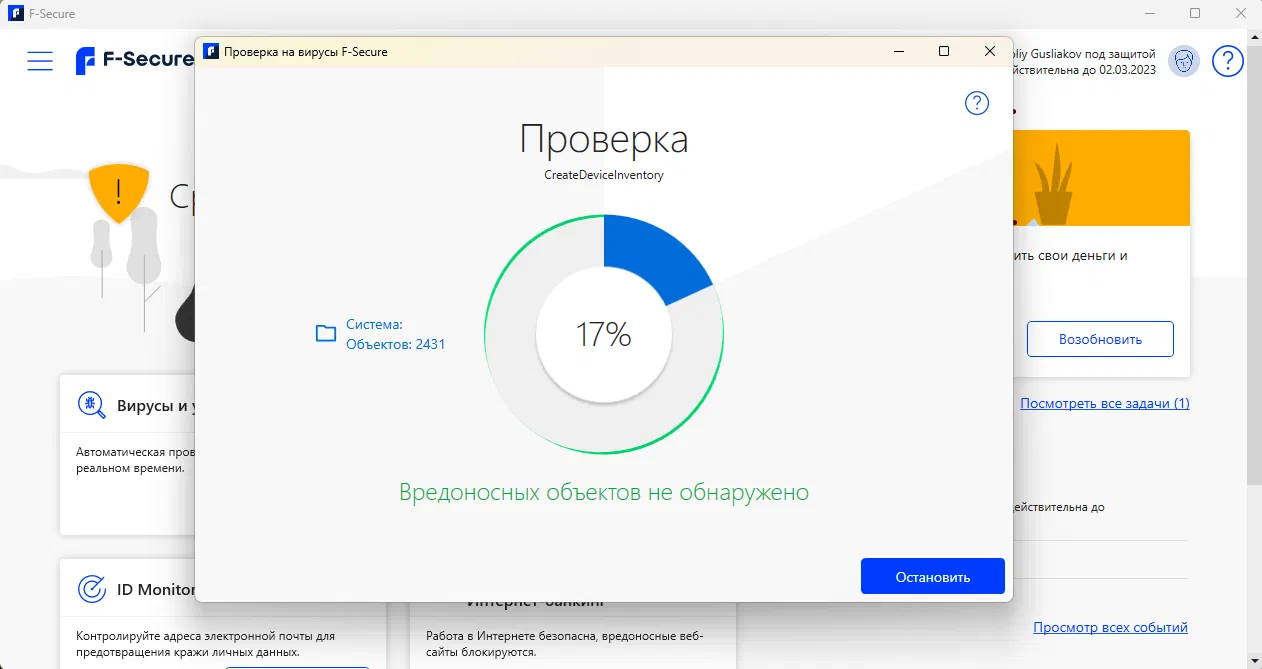Close the Проверка на вирусы dialog
Screen dimensions: 1262x669
point(989,51)
